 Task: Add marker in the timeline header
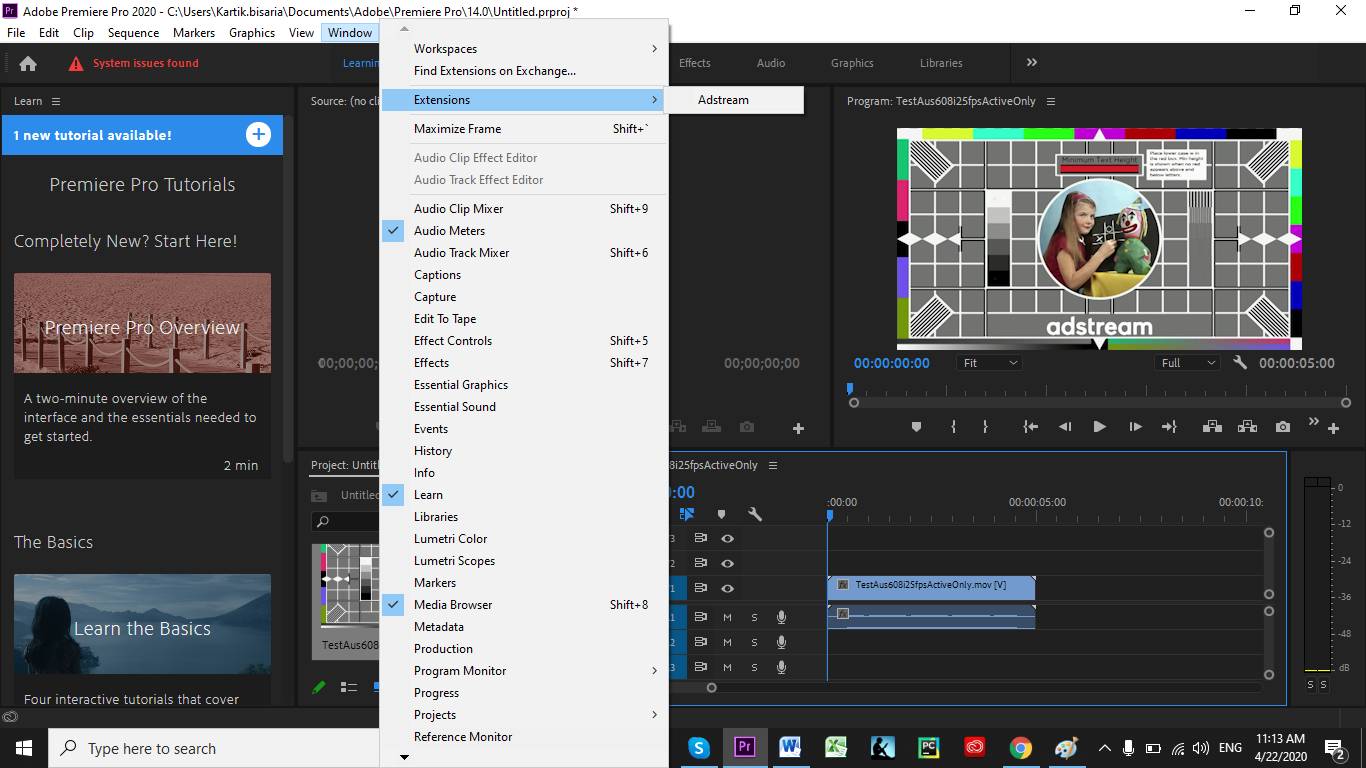[721, 514]
